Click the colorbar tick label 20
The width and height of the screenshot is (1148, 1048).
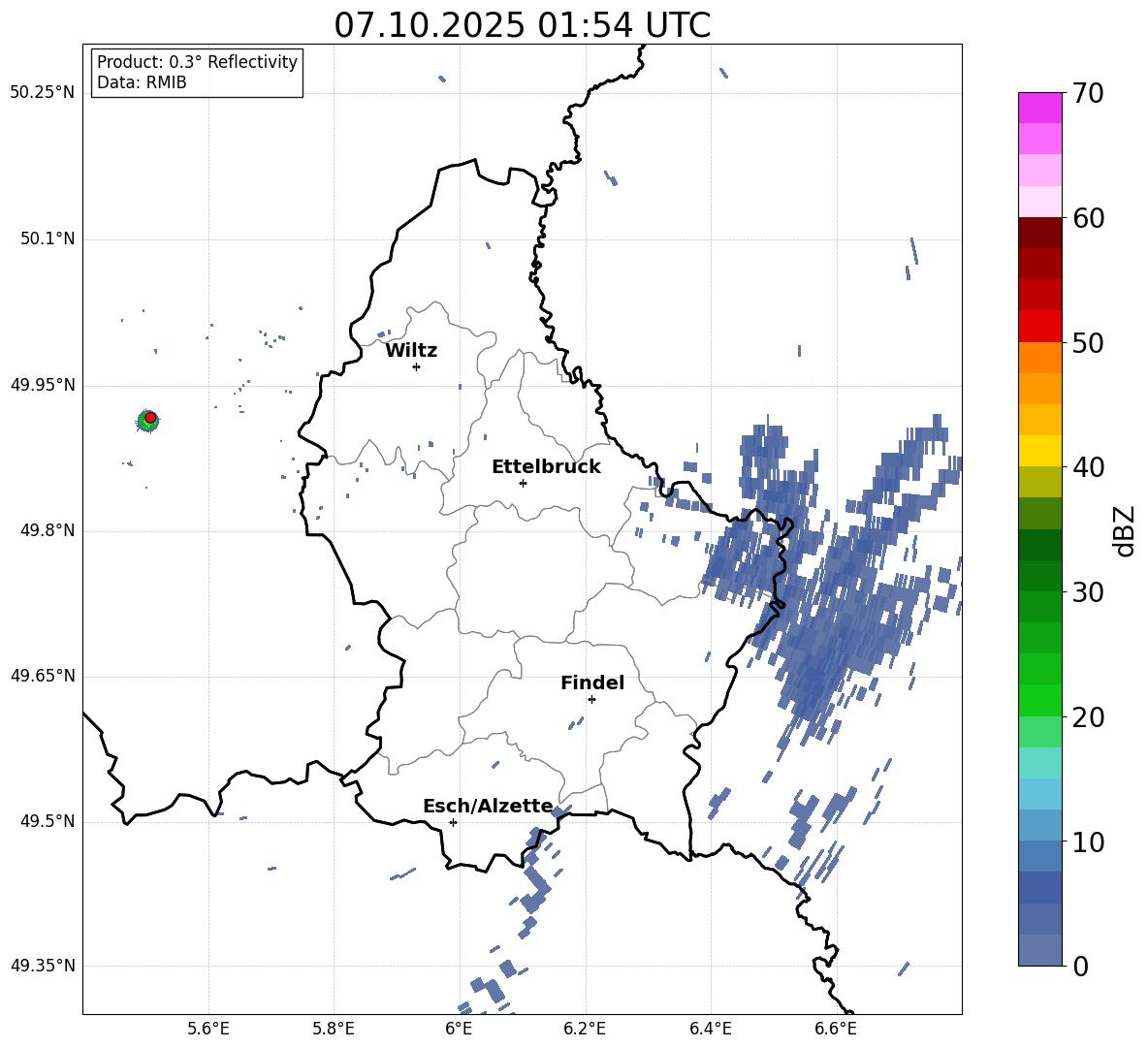pyautogui.click(x=1088, y=717)
